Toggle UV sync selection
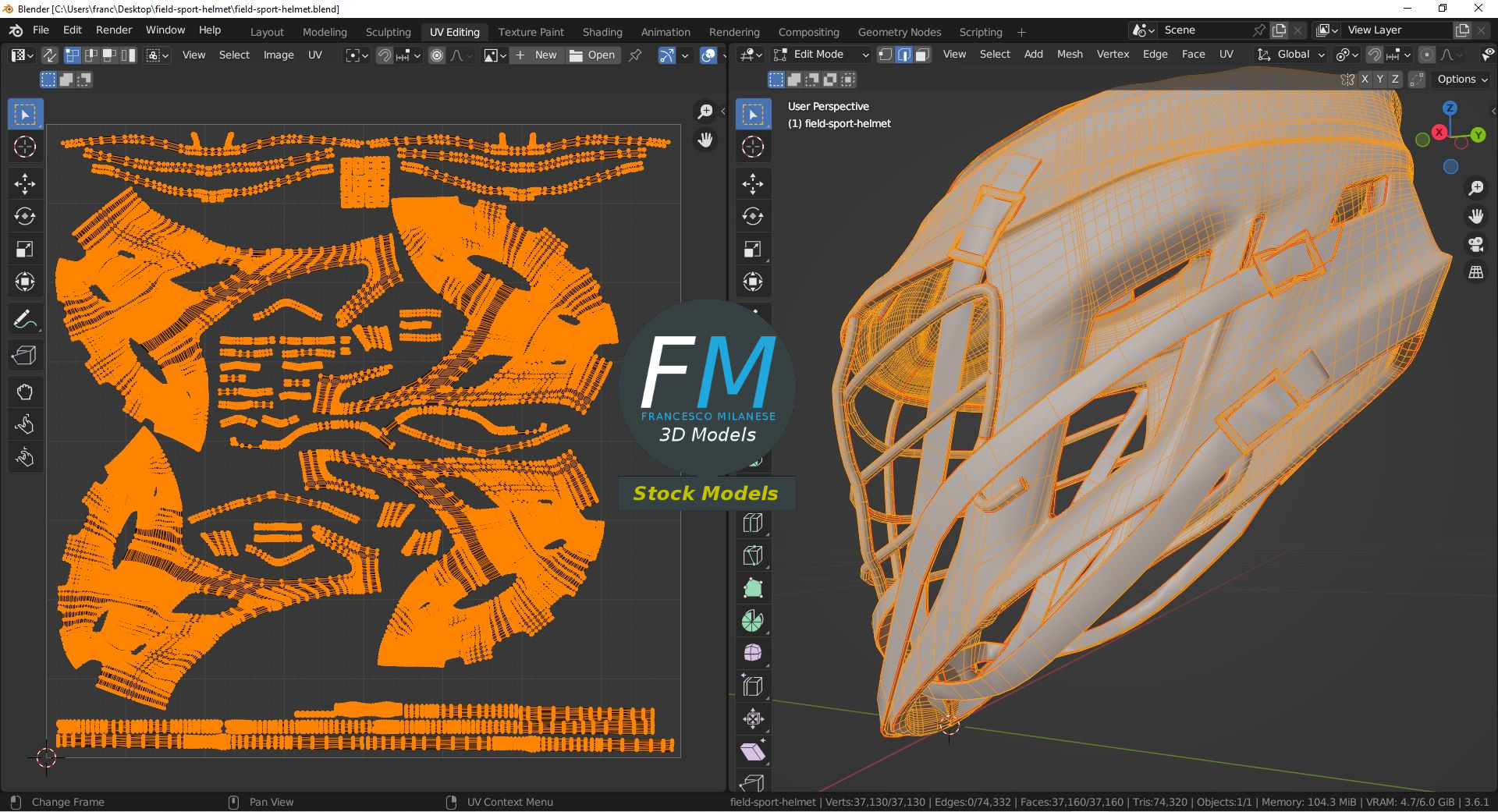This screenshot has height=812, width=1498. [49, 55]
